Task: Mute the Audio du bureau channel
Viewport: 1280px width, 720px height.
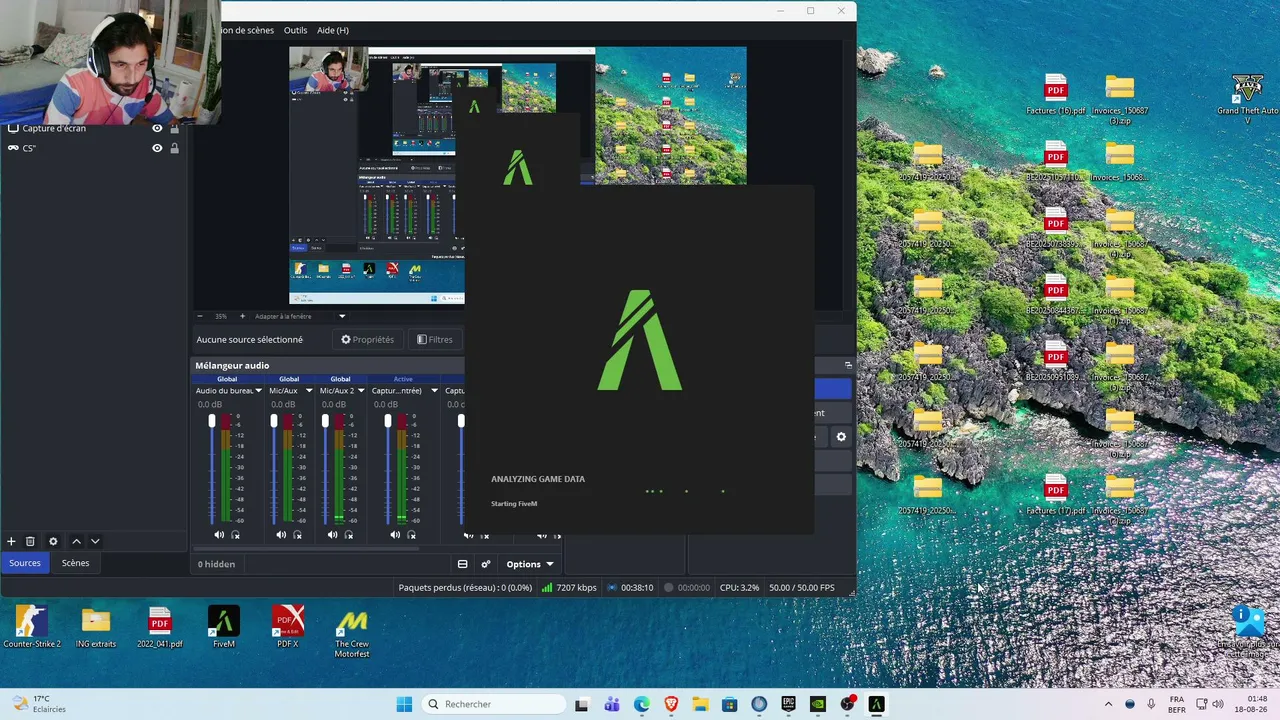Action: [x=219, y=535]
